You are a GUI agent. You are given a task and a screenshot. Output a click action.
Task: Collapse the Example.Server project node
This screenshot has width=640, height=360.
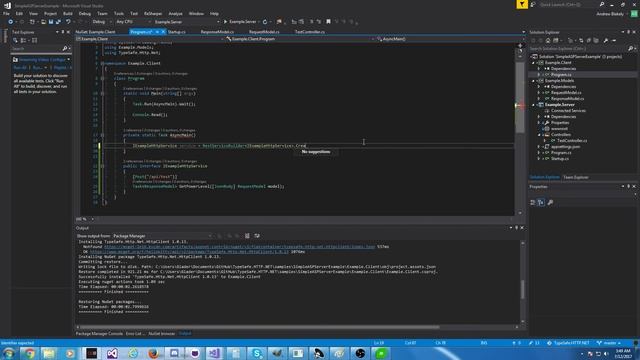coord(533,105)
